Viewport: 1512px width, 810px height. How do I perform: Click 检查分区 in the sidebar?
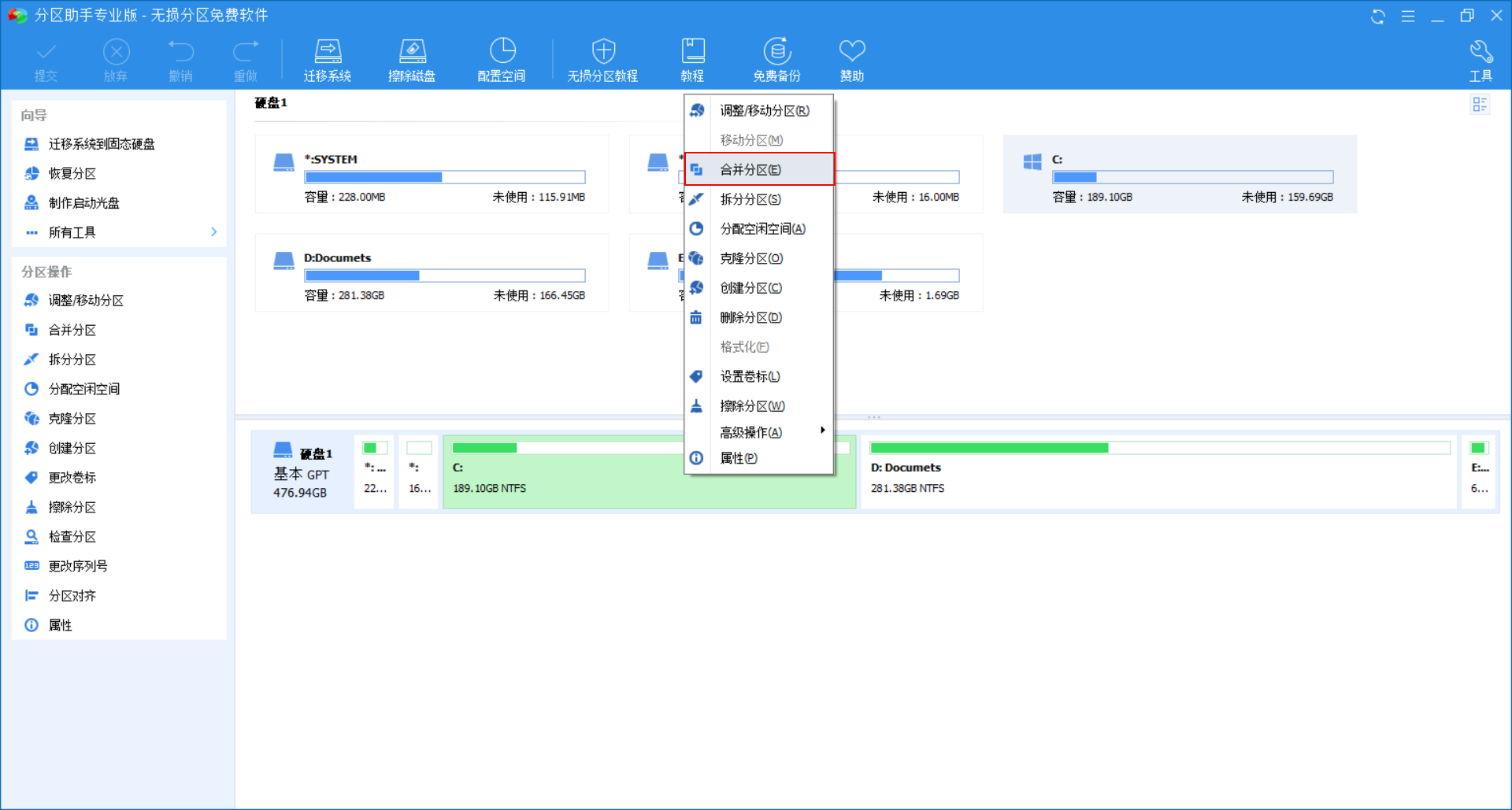click(72, 537)
